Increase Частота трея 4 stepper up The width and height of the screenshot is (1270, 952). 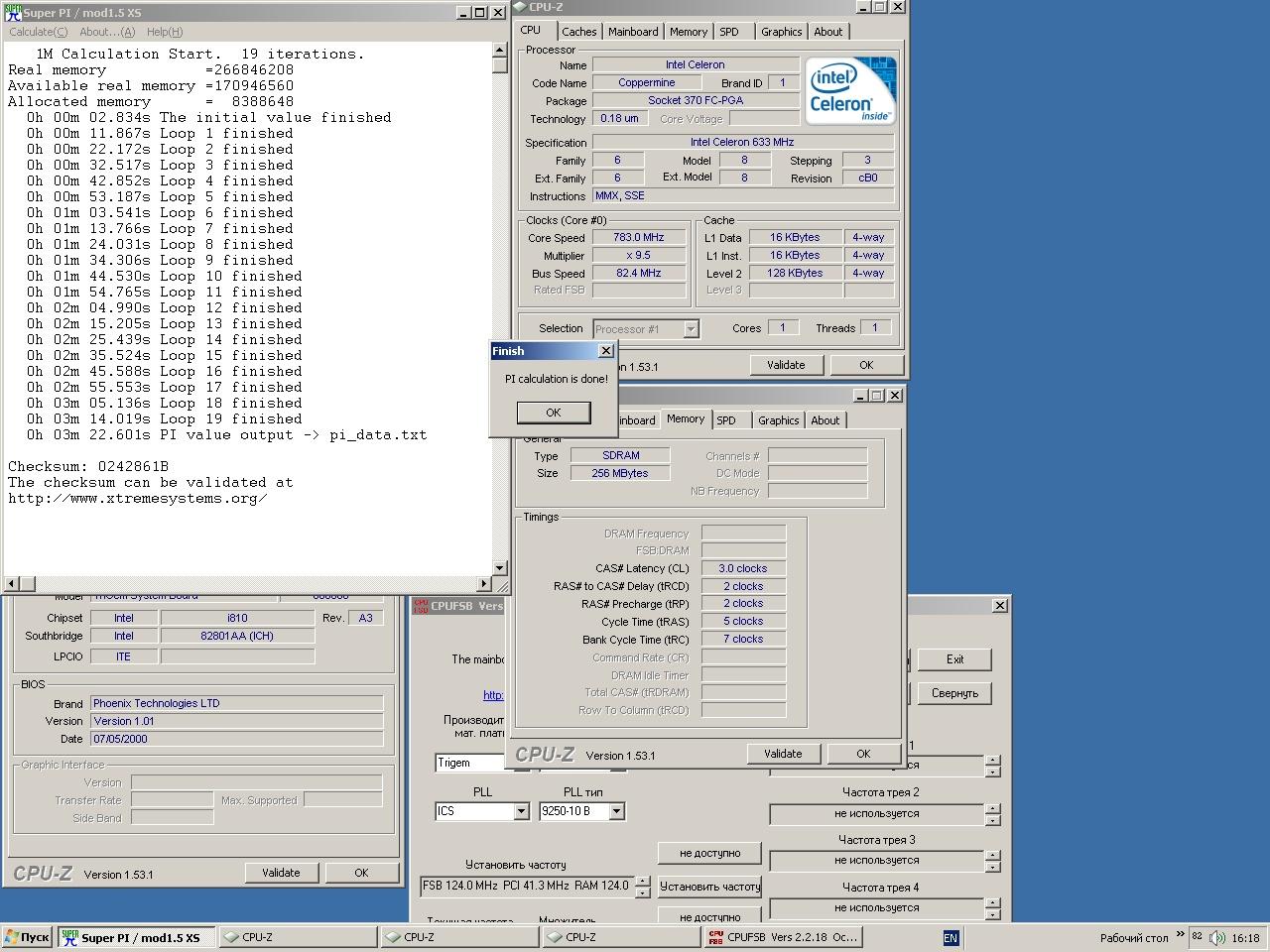992,902
